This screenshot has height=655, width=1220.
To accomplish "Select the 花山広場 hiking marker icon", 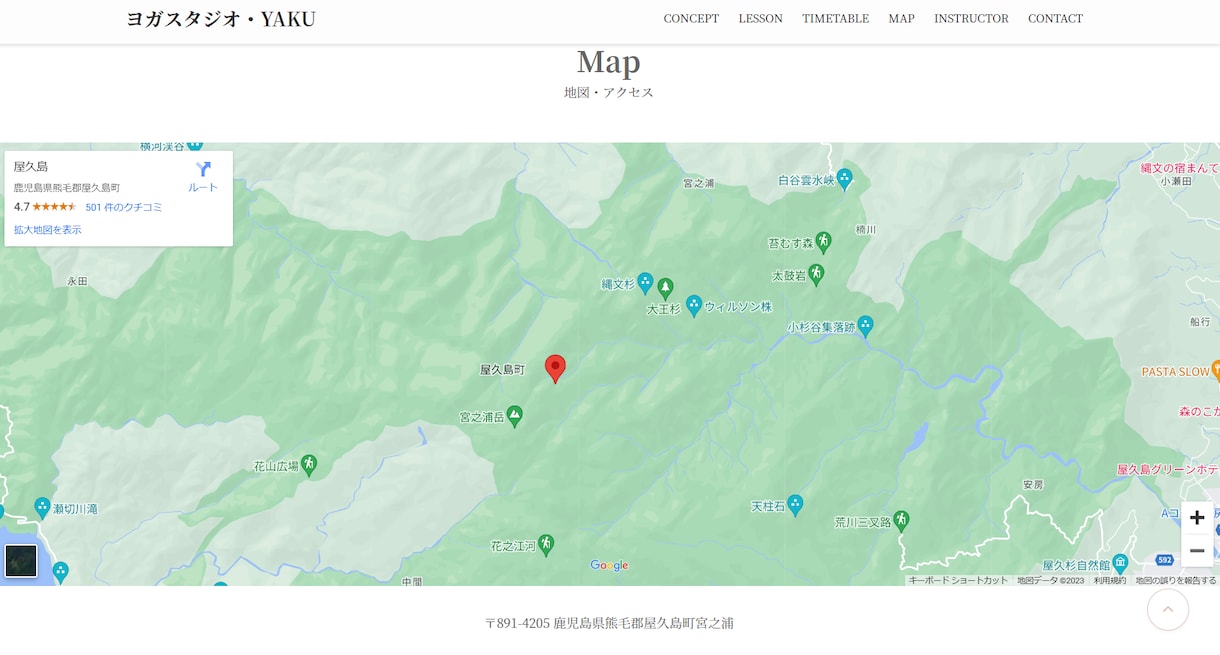I will click(x=309, y=464).
